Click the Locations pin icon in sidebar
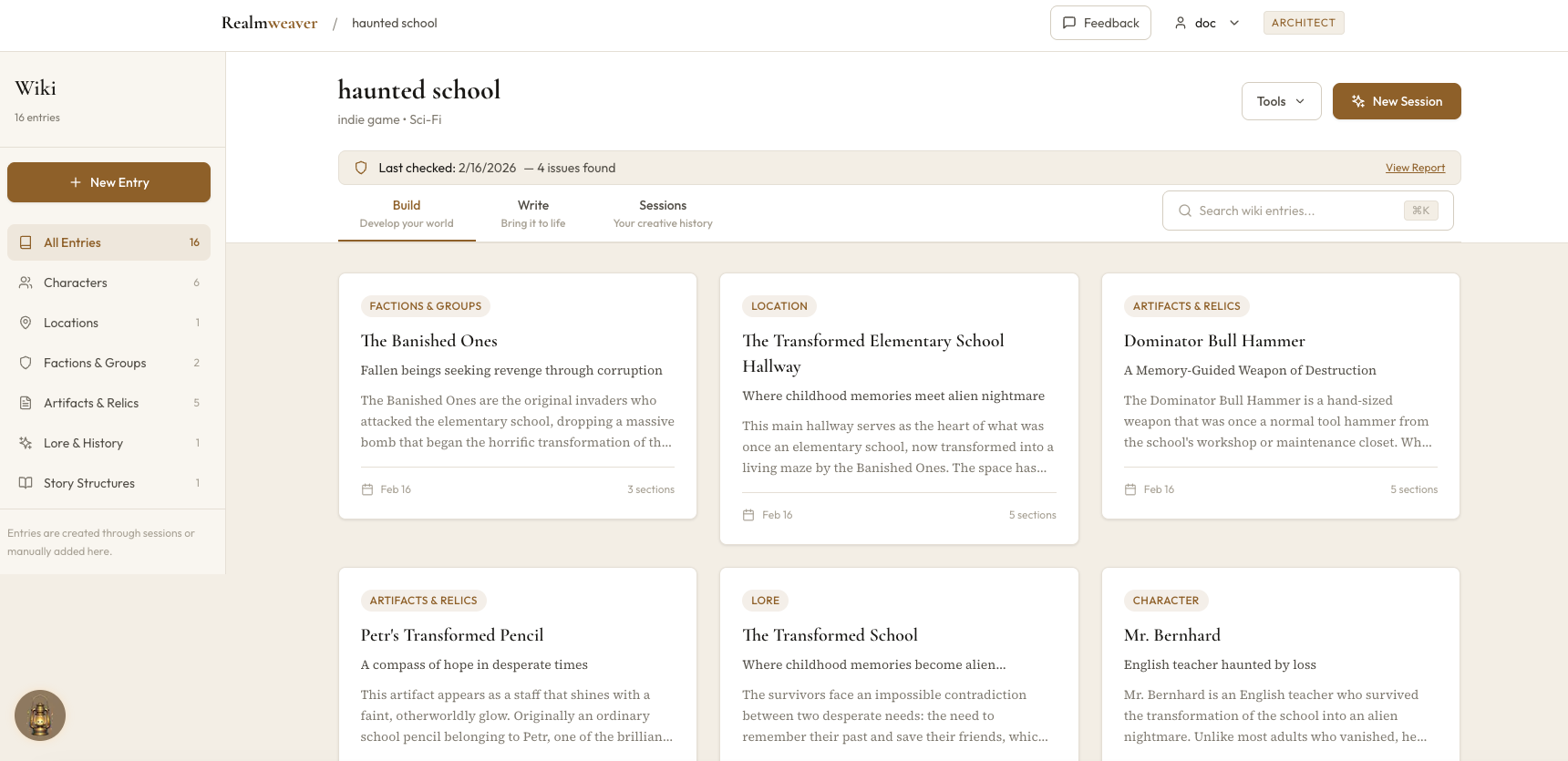This screenshot has height=761, width=1568. [26, 323]
